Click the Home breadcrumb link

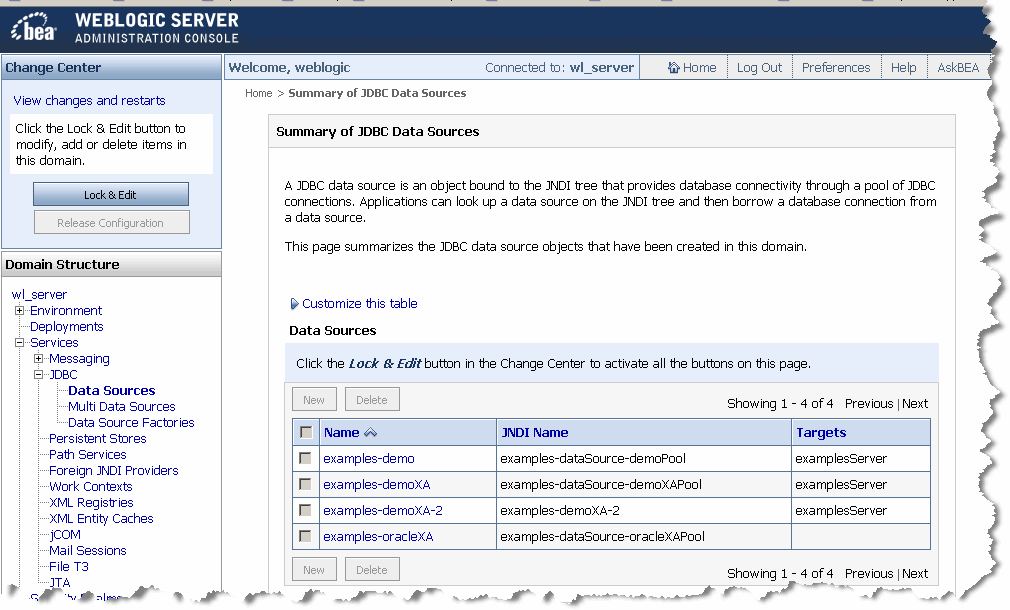[x=258, y=92]
